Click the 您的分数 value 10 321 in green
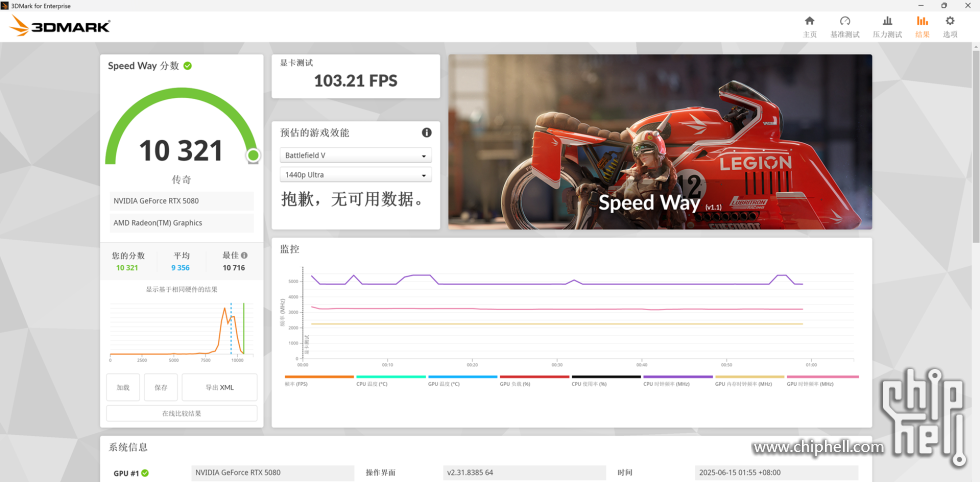This screenshot has height=482, width=980. (128, 268)
